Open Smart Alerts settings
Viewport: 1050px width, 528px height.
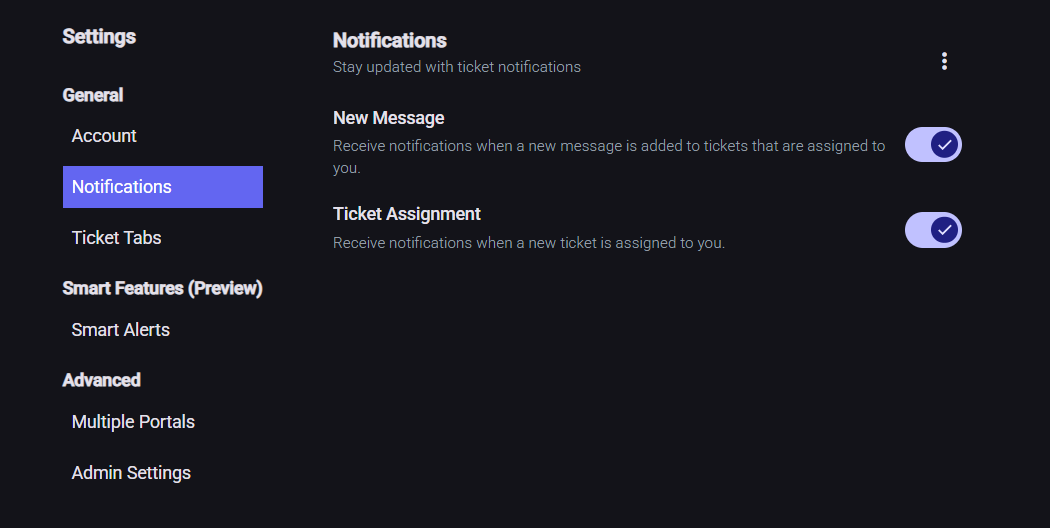pyautogui.click(x=120, y=330)
